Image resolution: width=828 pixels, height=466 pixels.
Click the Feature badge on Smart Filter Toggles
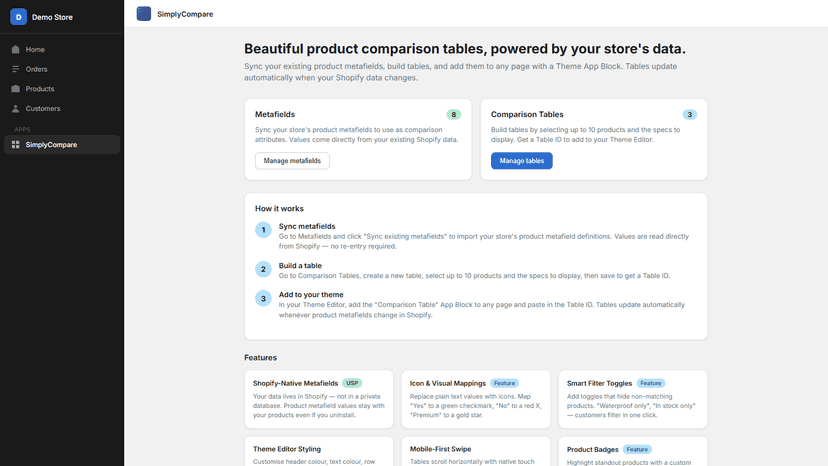coord(651,383)
